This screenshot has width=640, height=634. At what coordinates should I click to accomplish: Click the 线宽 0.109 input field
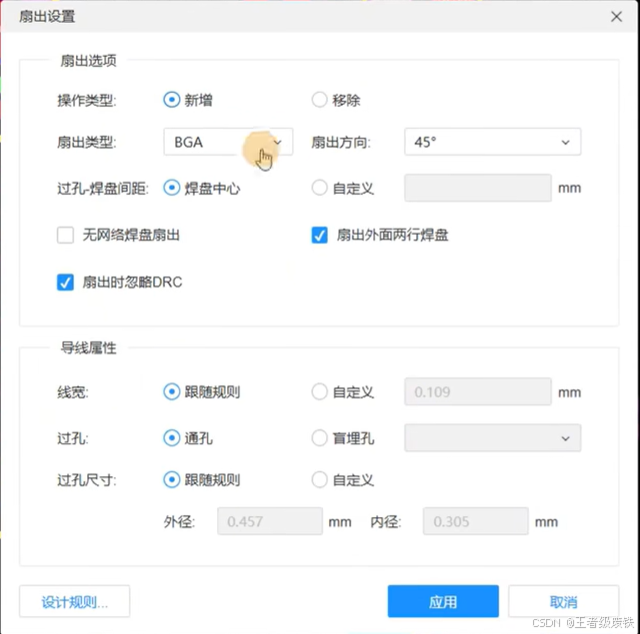(x=478, y=392)
